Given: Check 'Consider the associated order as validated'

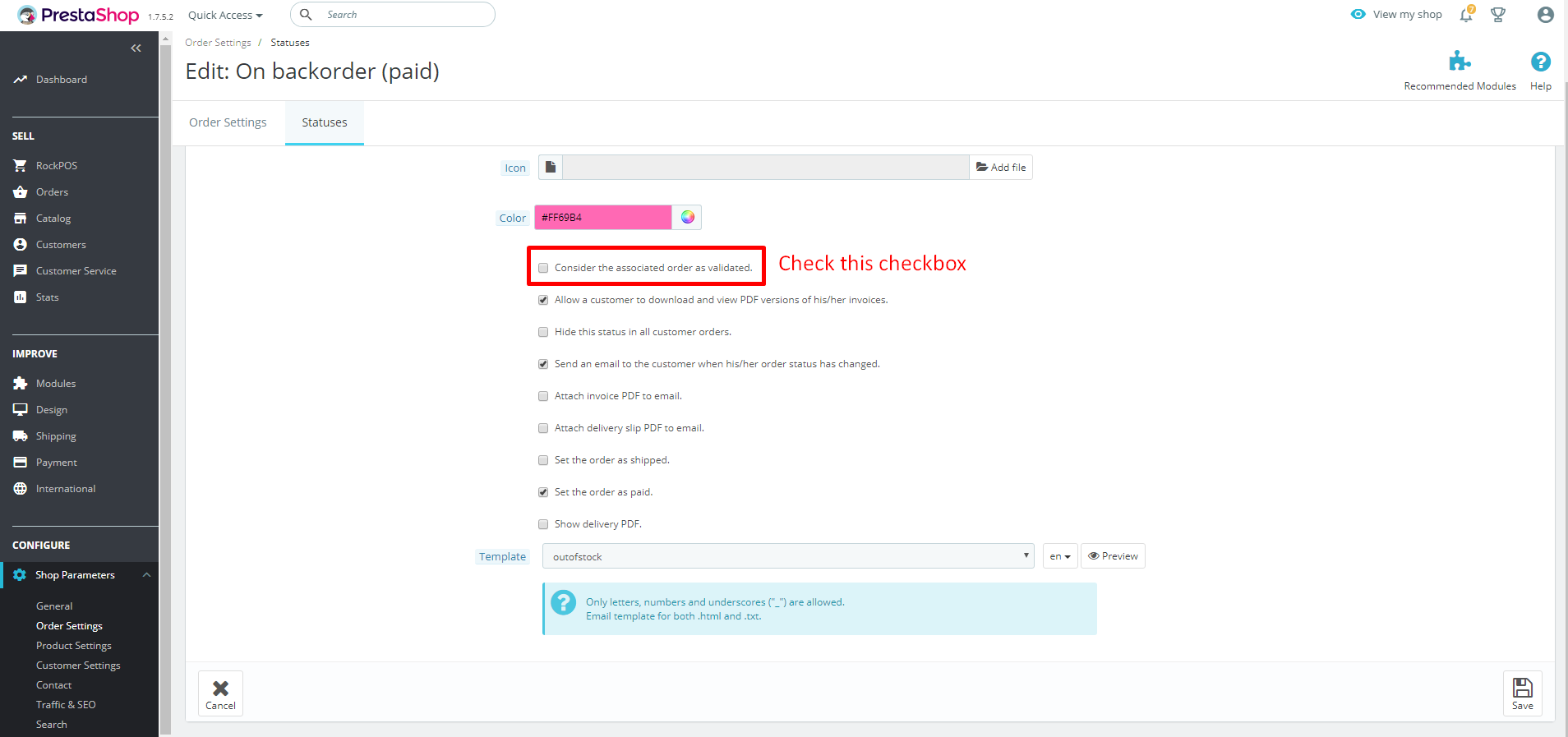Looking at the screenshot, I should 543,268.
